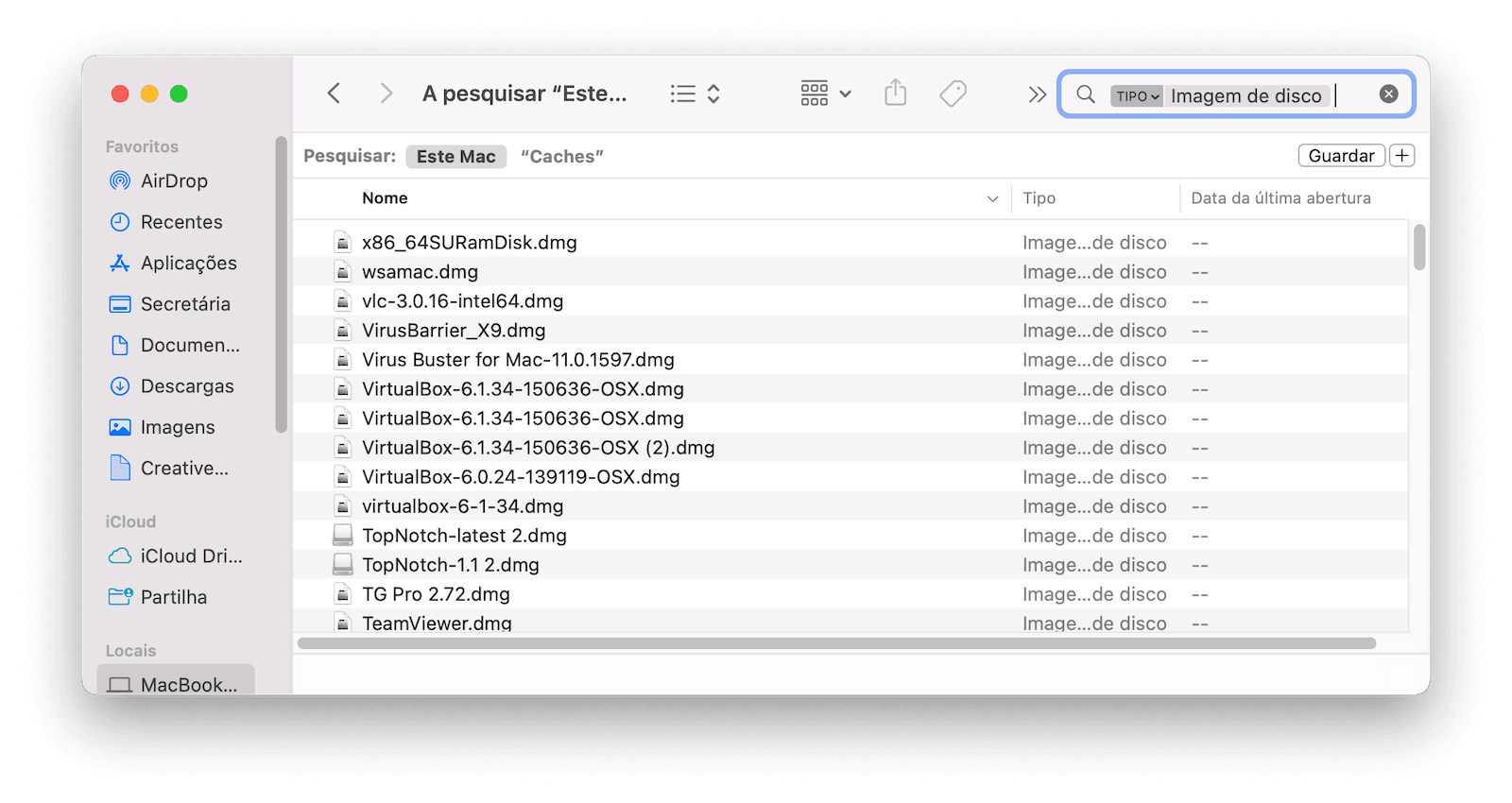Open Recentes in the sidebar
The width and height of the screenshot is (1512, 803).
[x=181, y=222]
